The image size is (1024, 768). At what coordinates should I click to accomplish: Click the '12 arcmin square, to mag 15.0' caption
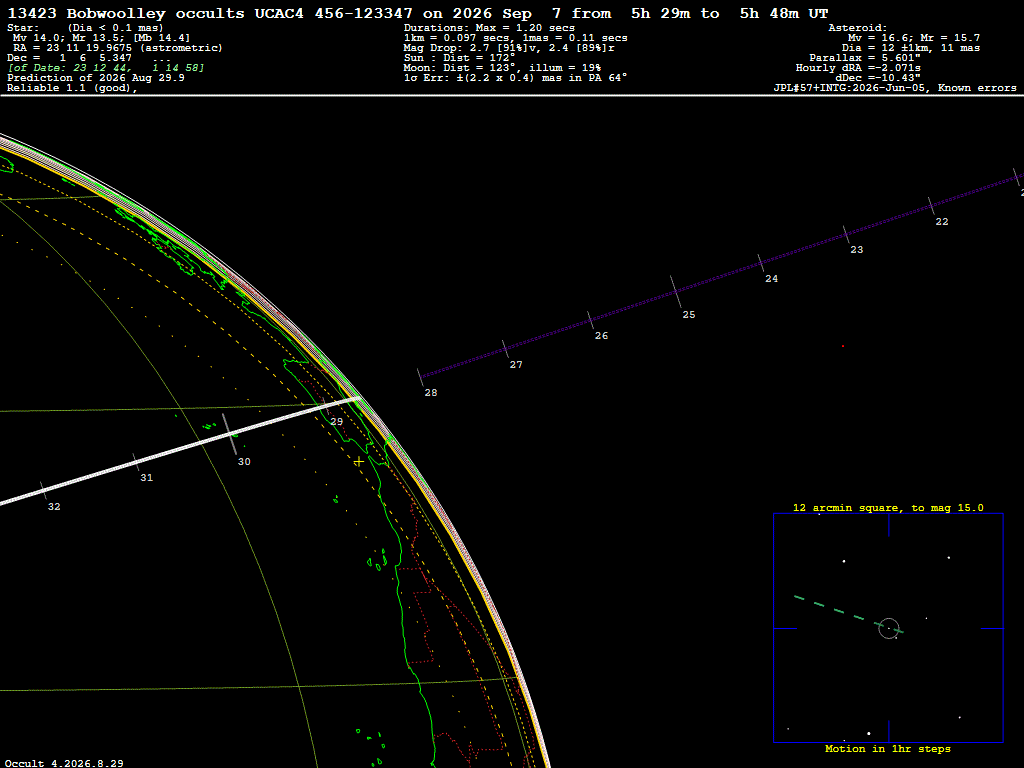(x=888, y=507)
